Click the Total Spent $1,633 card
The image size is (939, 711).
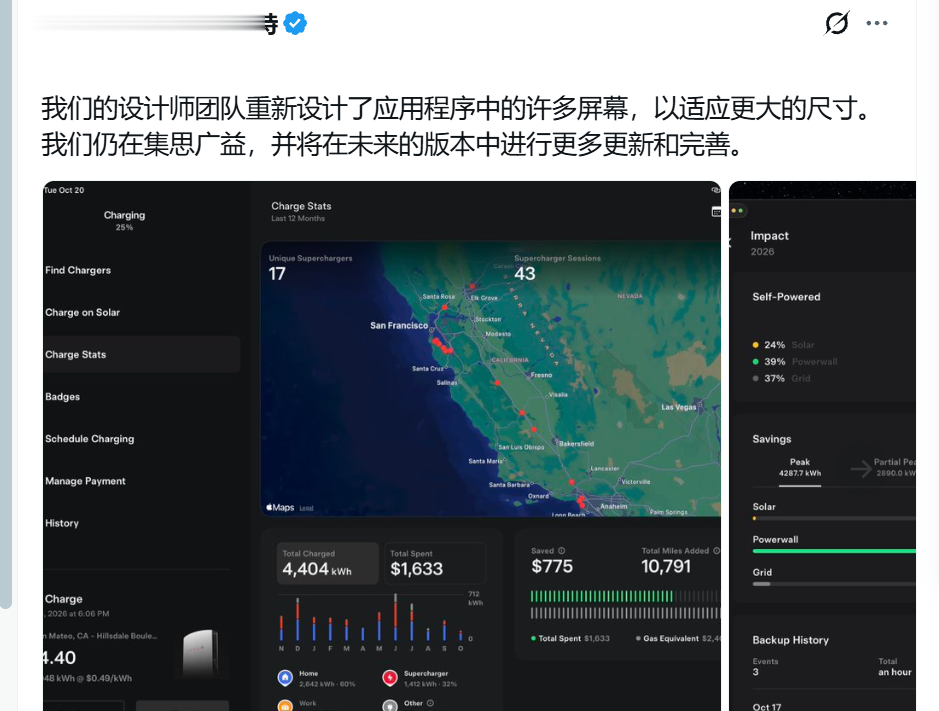(x=435, y=563)
